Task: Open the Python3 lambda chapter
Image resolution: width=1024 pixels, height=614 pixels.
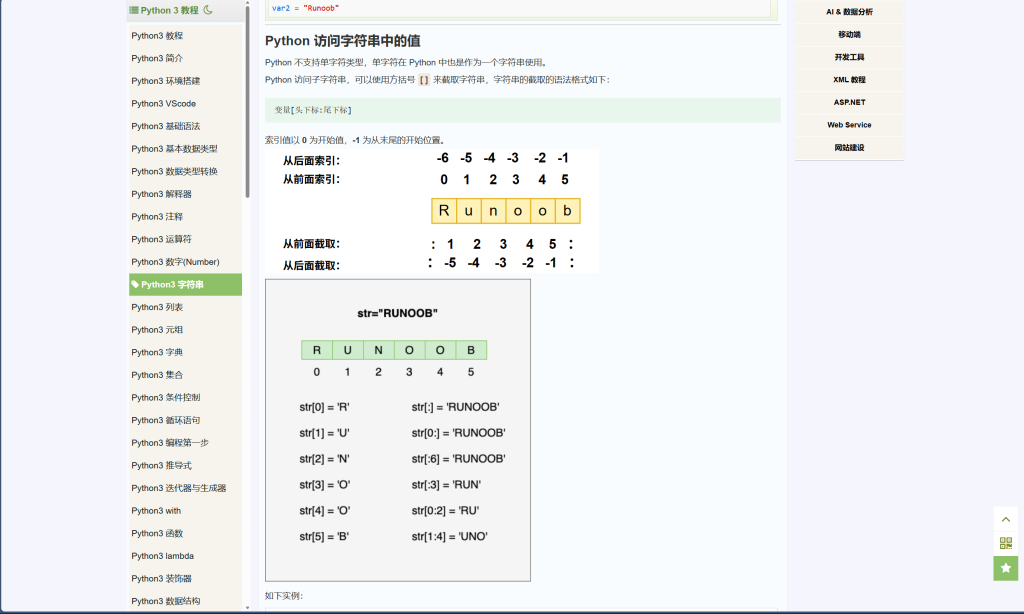Action: (x=162, y=556)
